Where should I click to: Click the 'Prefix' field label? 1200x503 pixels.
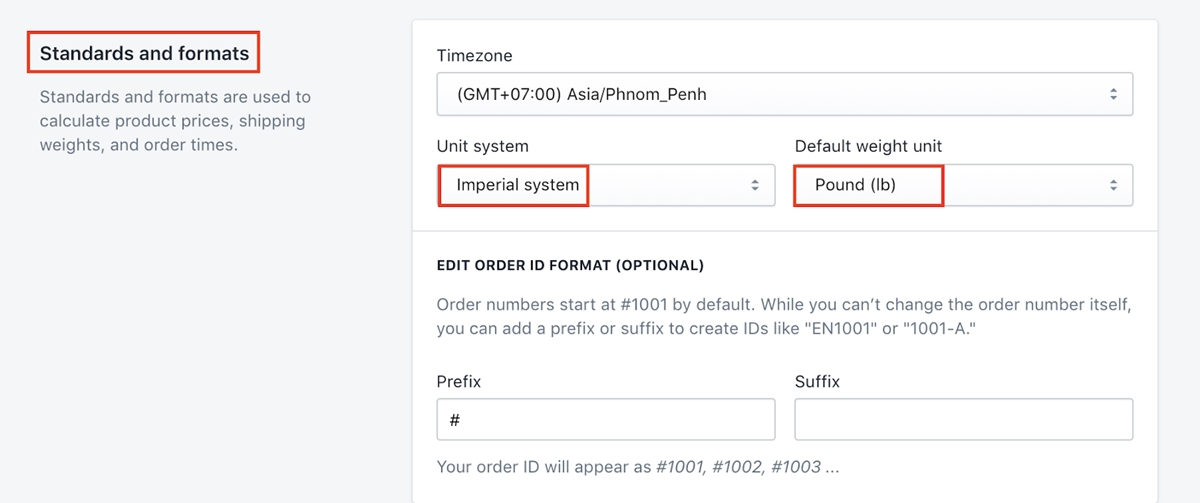(459, 382)
